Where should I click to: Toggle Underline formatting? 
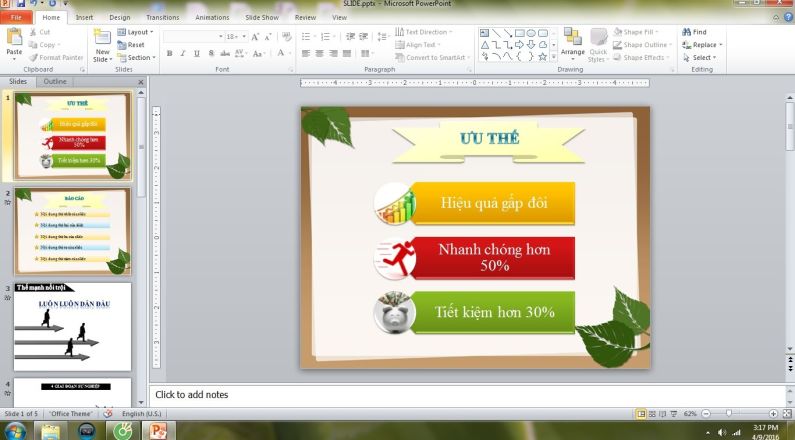click(197, 53)
